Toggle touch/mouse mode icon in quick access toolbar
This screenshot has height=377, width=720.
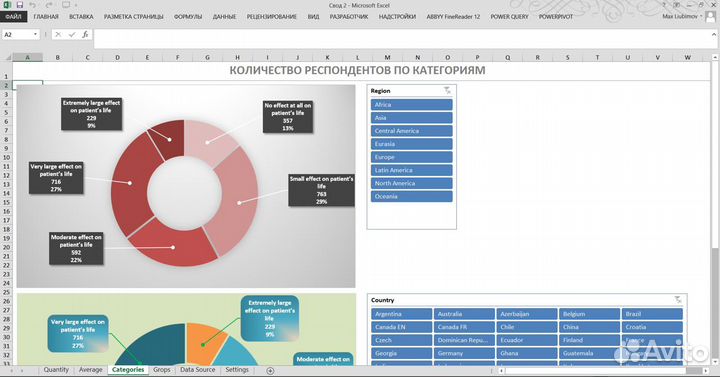click(x=66, y=5)
